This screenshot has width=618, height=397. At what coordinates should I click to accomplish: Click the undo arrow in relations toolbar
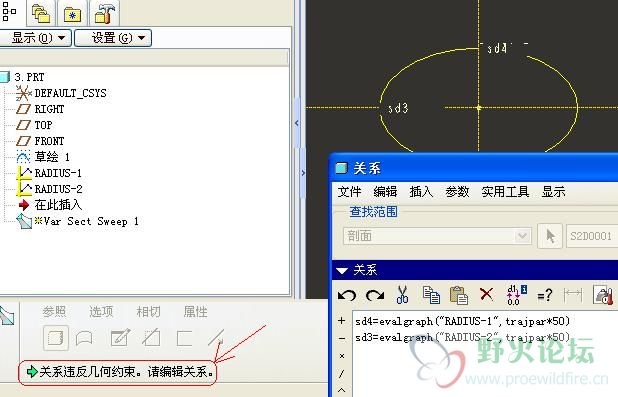[x=347, y=294]
